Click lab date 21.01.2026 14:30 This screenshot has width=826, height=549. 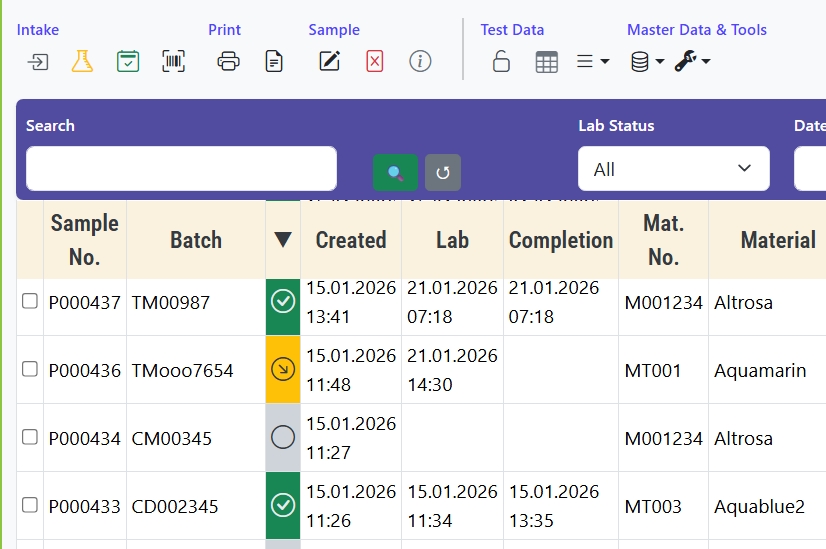point(452,370)
